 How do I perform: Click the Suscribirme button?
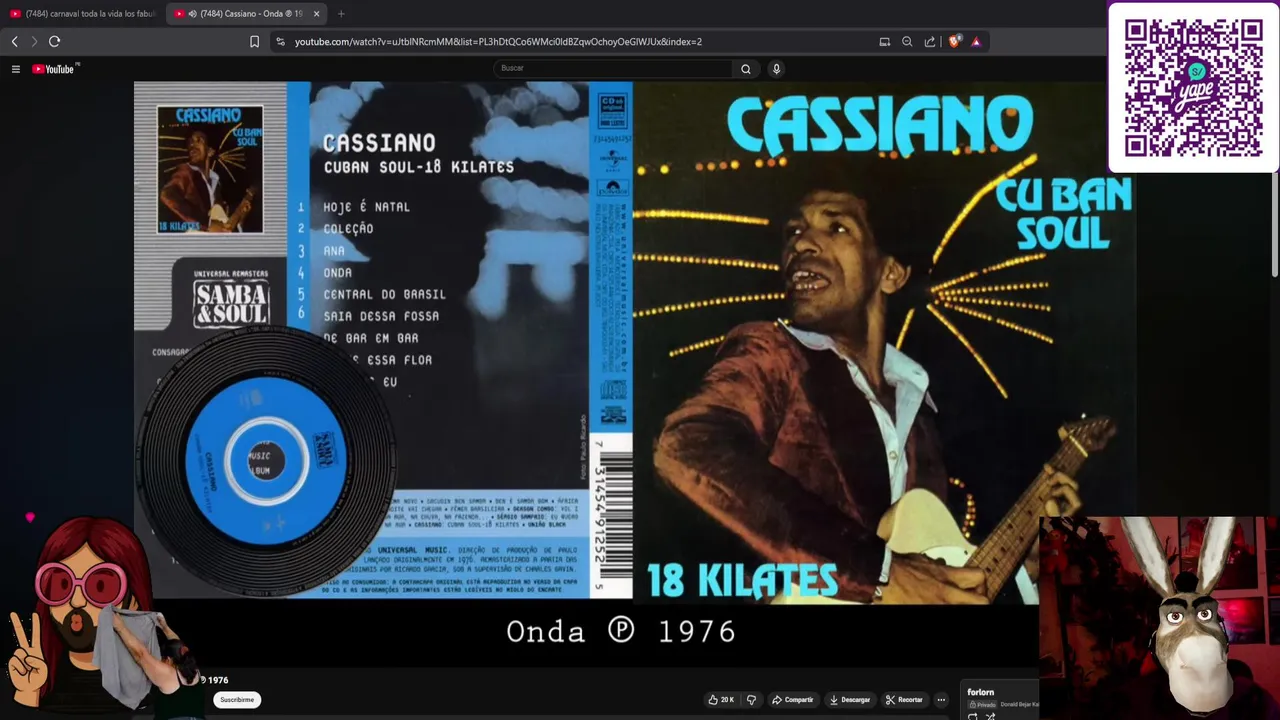pyautogui.click(x=237, y=700)
